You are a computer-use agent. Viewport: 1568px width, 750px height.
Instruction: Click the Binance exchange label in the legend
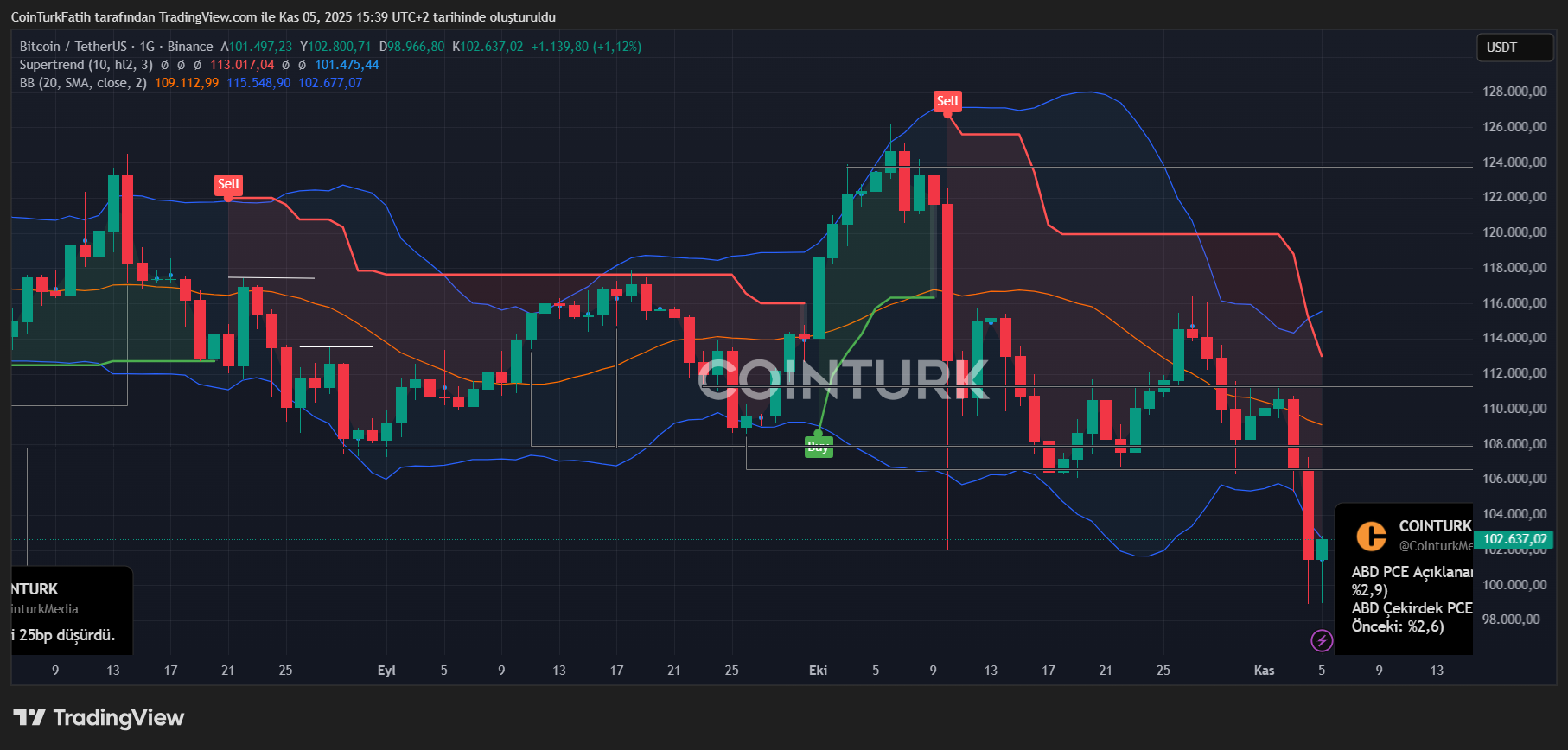tap(190, 47)
